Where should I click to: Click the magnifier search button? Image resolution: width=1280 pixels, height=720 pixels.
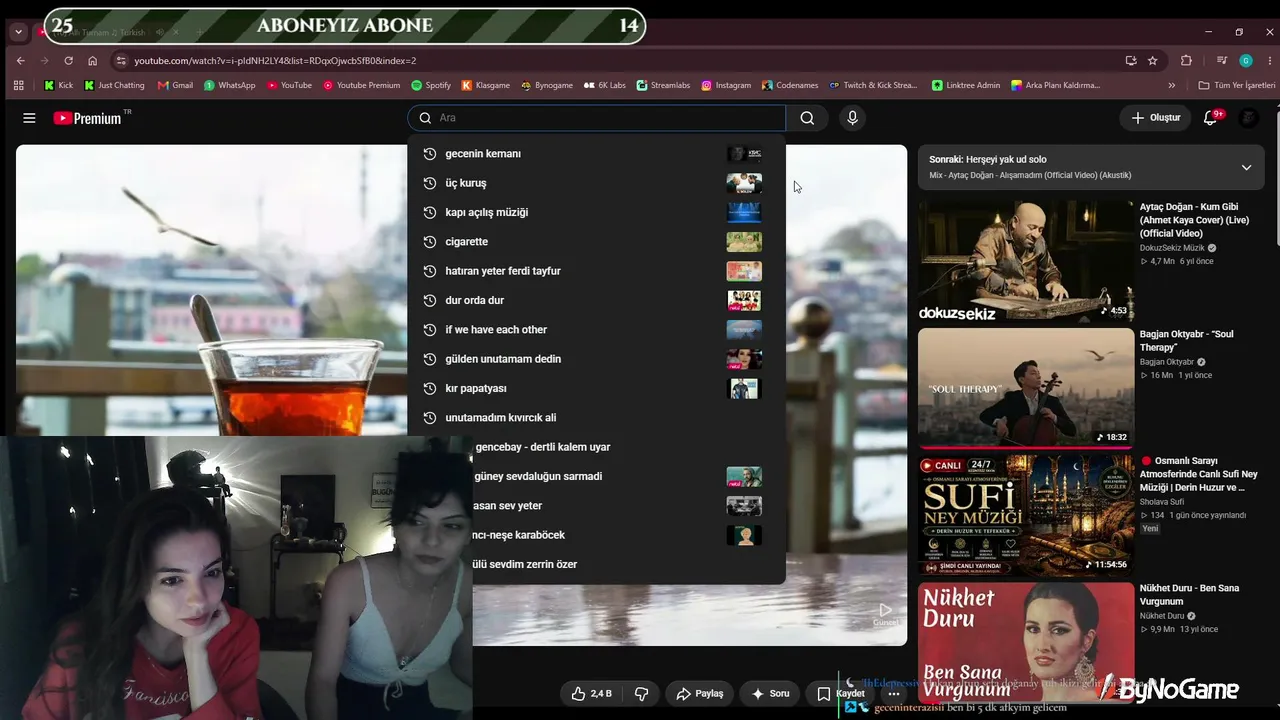click(807, 118)
